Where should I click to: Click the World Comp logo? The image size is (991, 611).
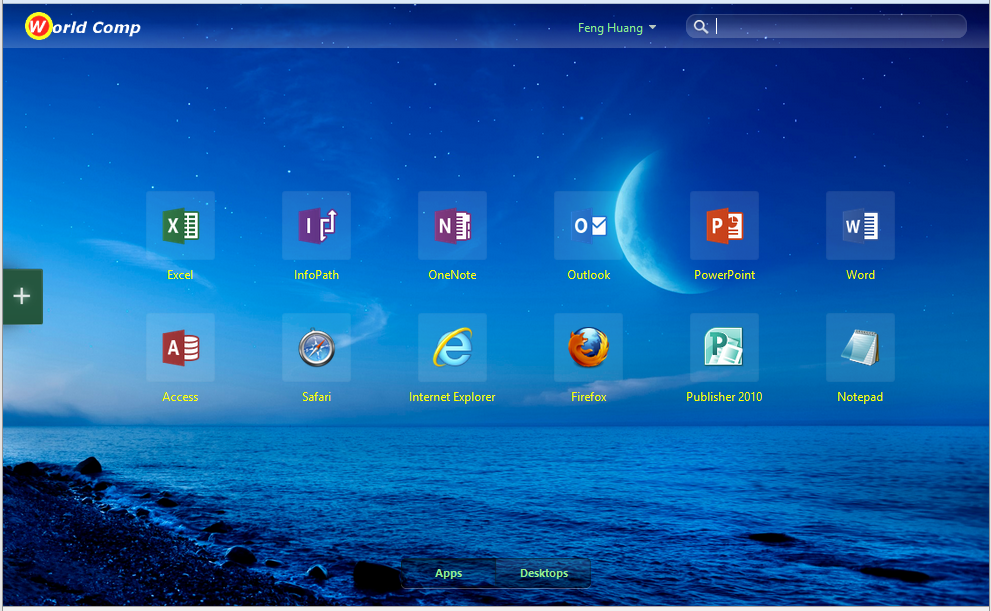tap(83, 27)
